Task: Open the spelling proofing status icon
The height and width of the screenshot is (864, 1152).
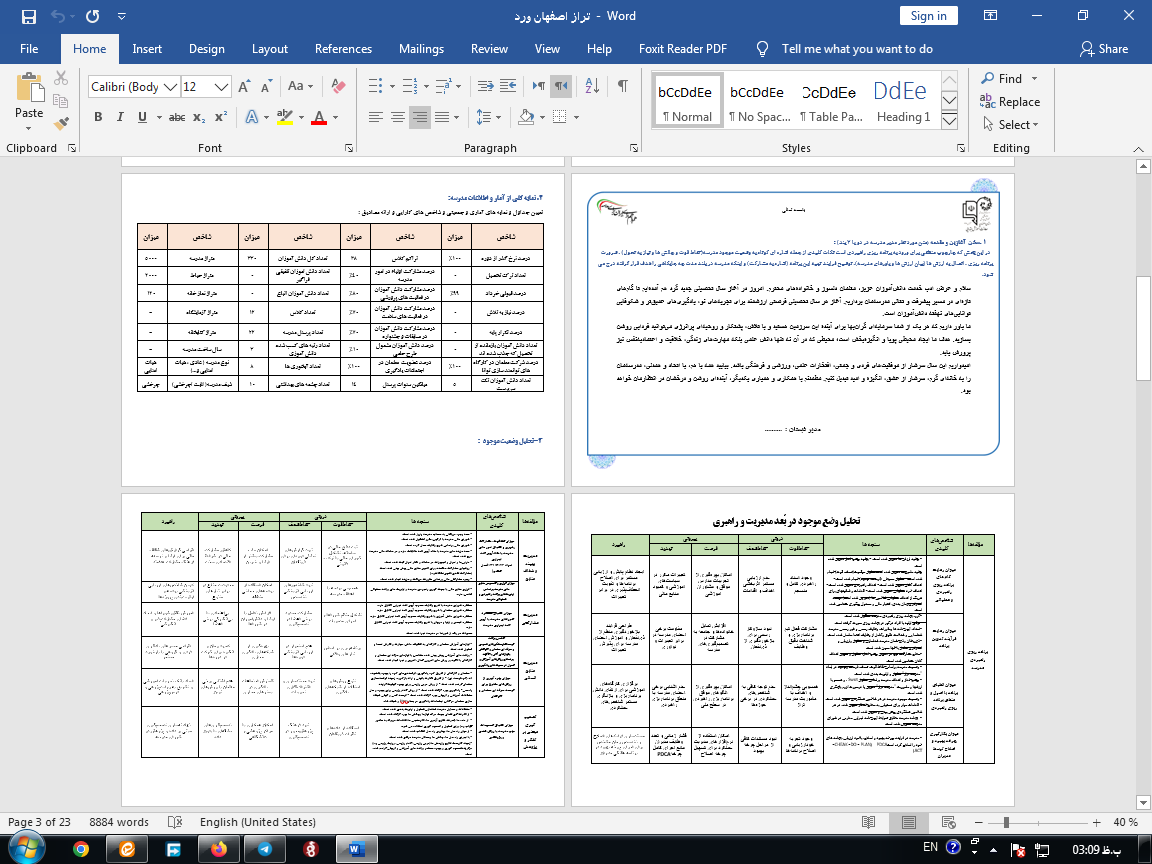Action: 177,822
